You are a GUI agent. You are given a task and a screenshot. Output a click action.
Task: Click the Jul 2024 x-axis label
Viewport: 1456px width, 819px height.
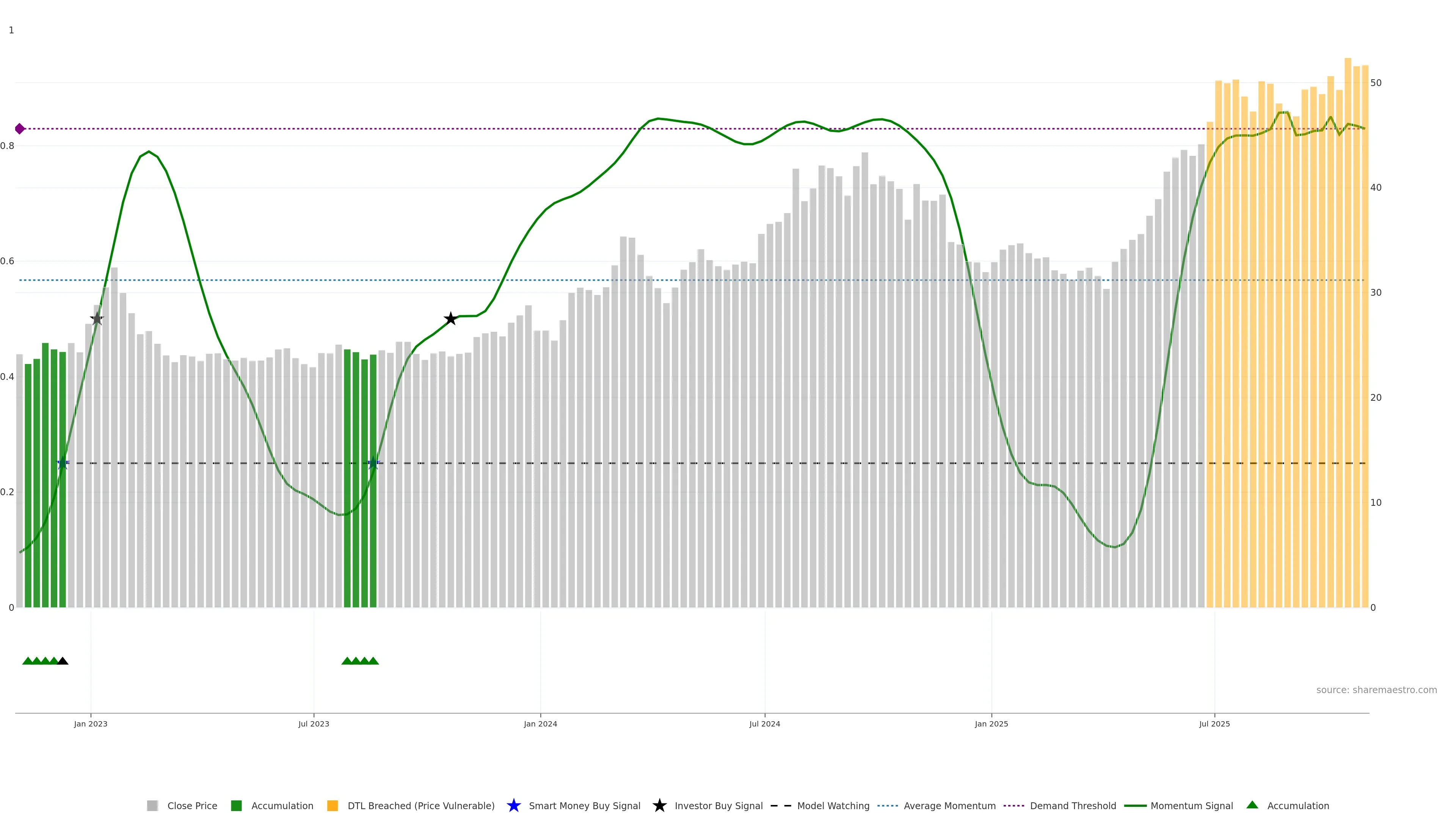pyautogui.click(x=765, y=724)
